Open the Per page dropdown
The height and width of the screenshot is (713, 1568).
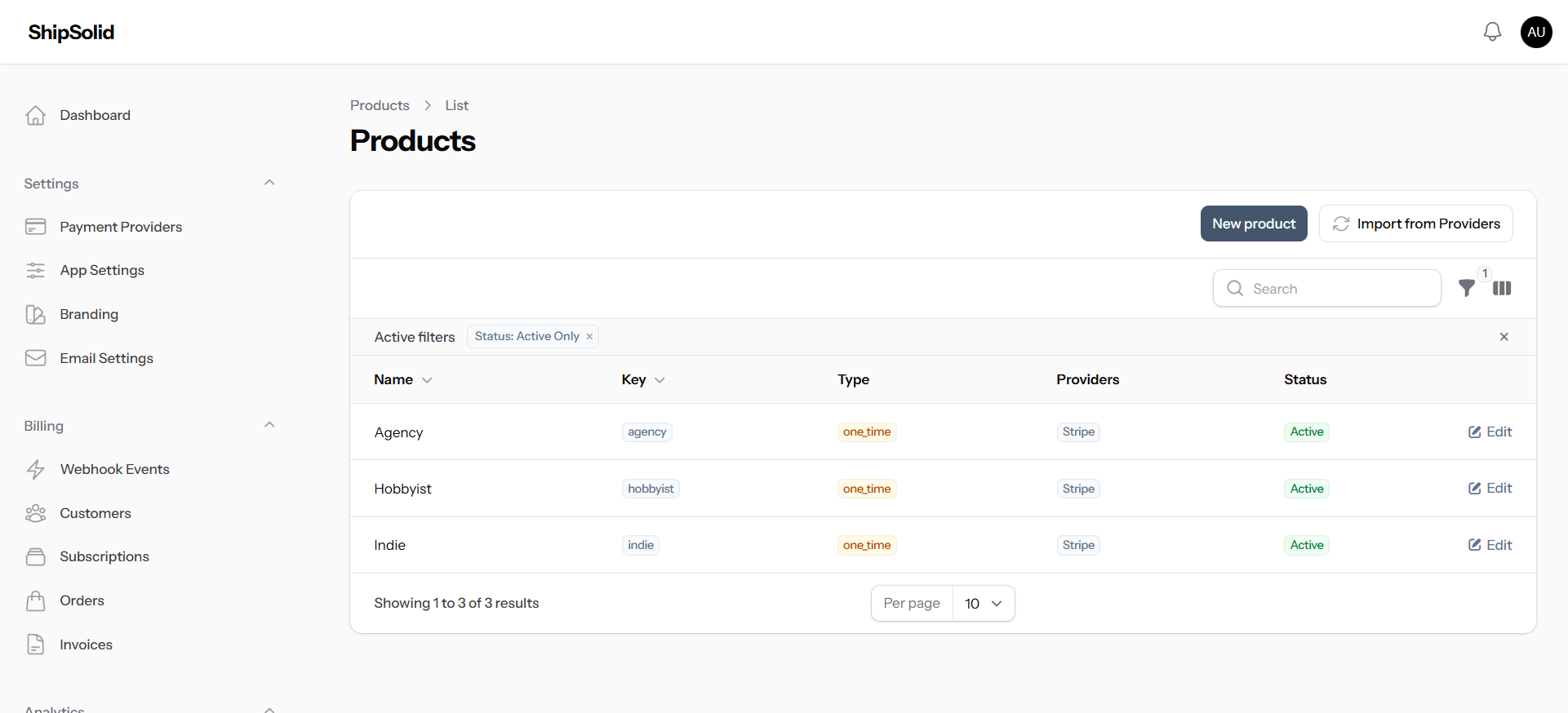pos(983,604)
